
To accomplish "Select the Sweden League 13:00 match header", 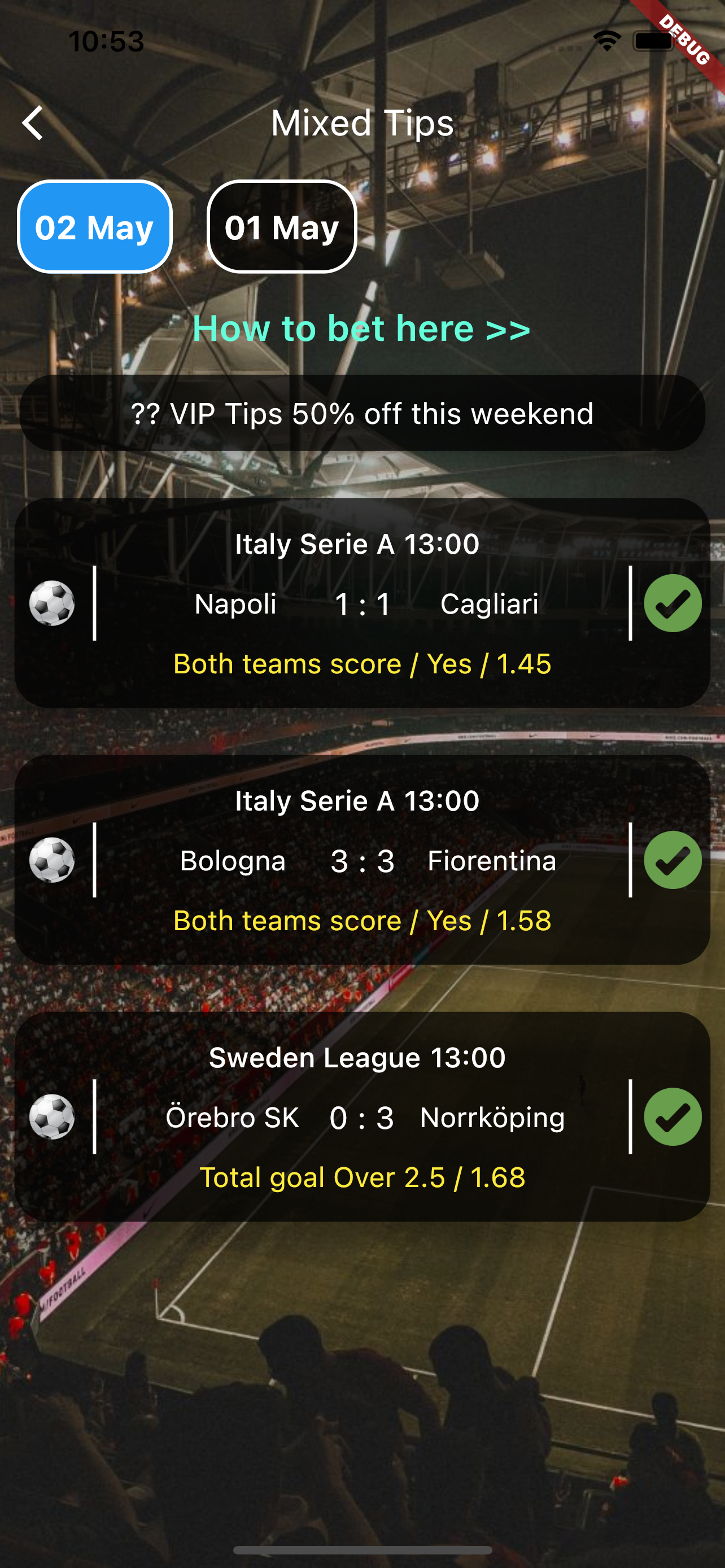I will (x=357, y=1058).
